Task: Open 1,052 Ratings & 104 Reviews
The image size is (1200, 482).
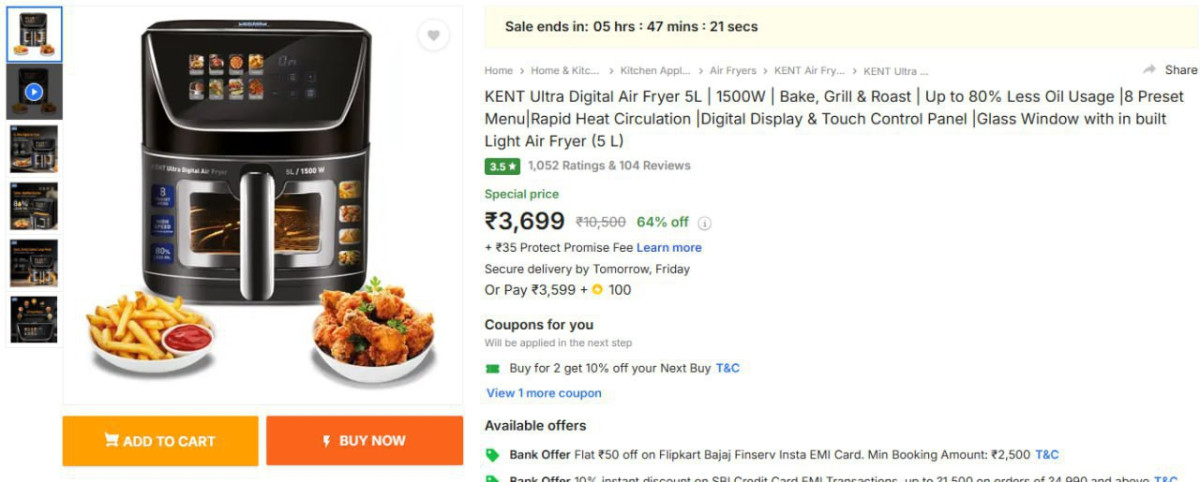Action: (x=609, y=166)
